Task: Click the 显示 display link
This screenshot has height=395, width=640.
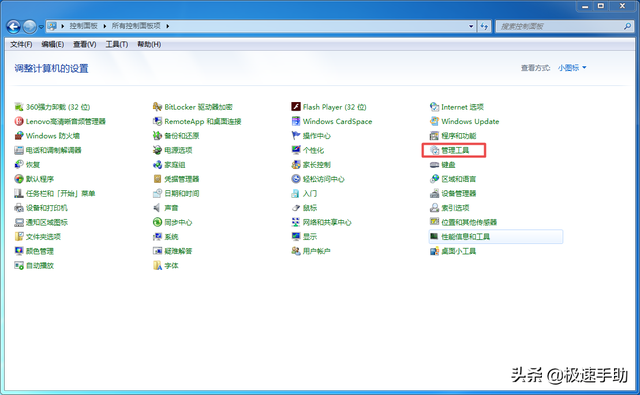Action: pyautogui.click(x=310, y=237)
